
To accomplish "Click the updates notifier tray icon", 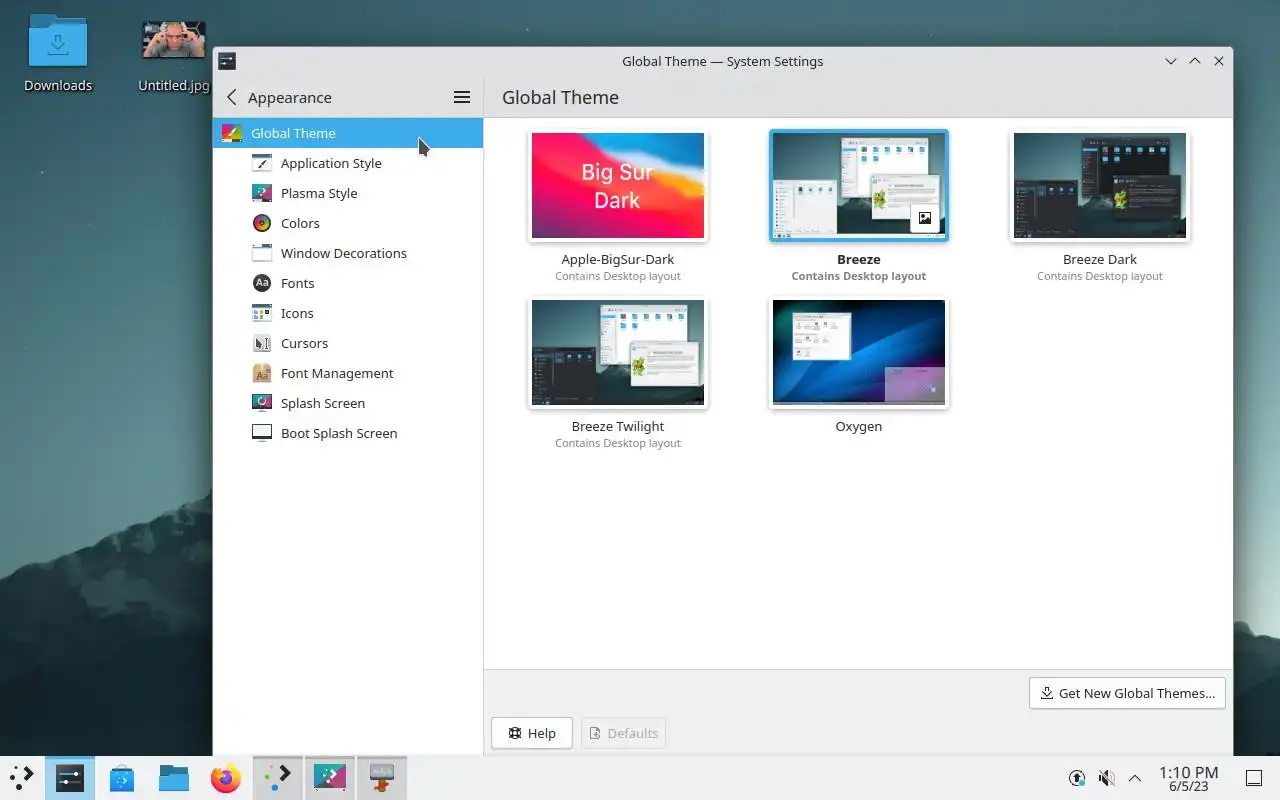I will (x=1077, y=778).
